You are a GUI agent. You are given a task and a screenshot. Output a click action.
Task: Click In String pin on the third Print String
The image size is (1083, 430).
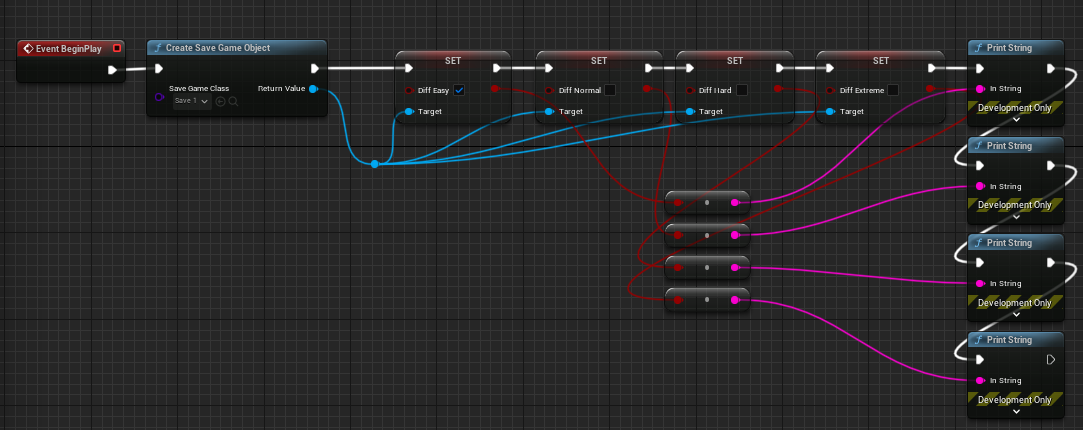click(x=979, y=284)
